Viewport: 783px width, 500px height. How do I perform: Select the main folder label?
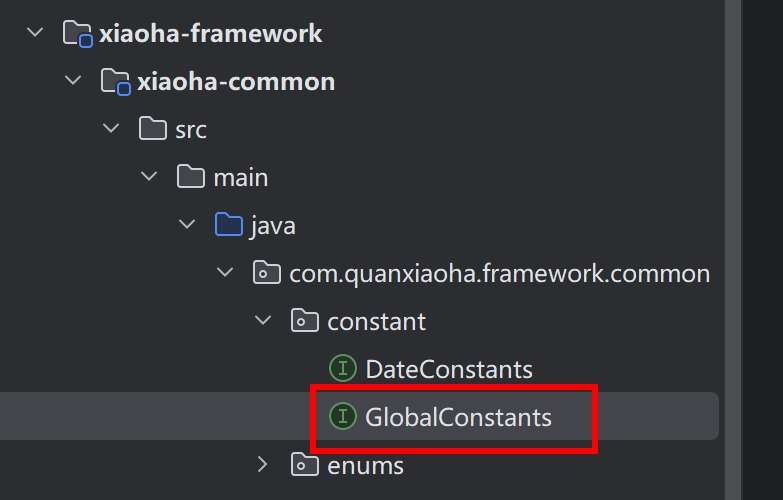[x=240, y=177]
